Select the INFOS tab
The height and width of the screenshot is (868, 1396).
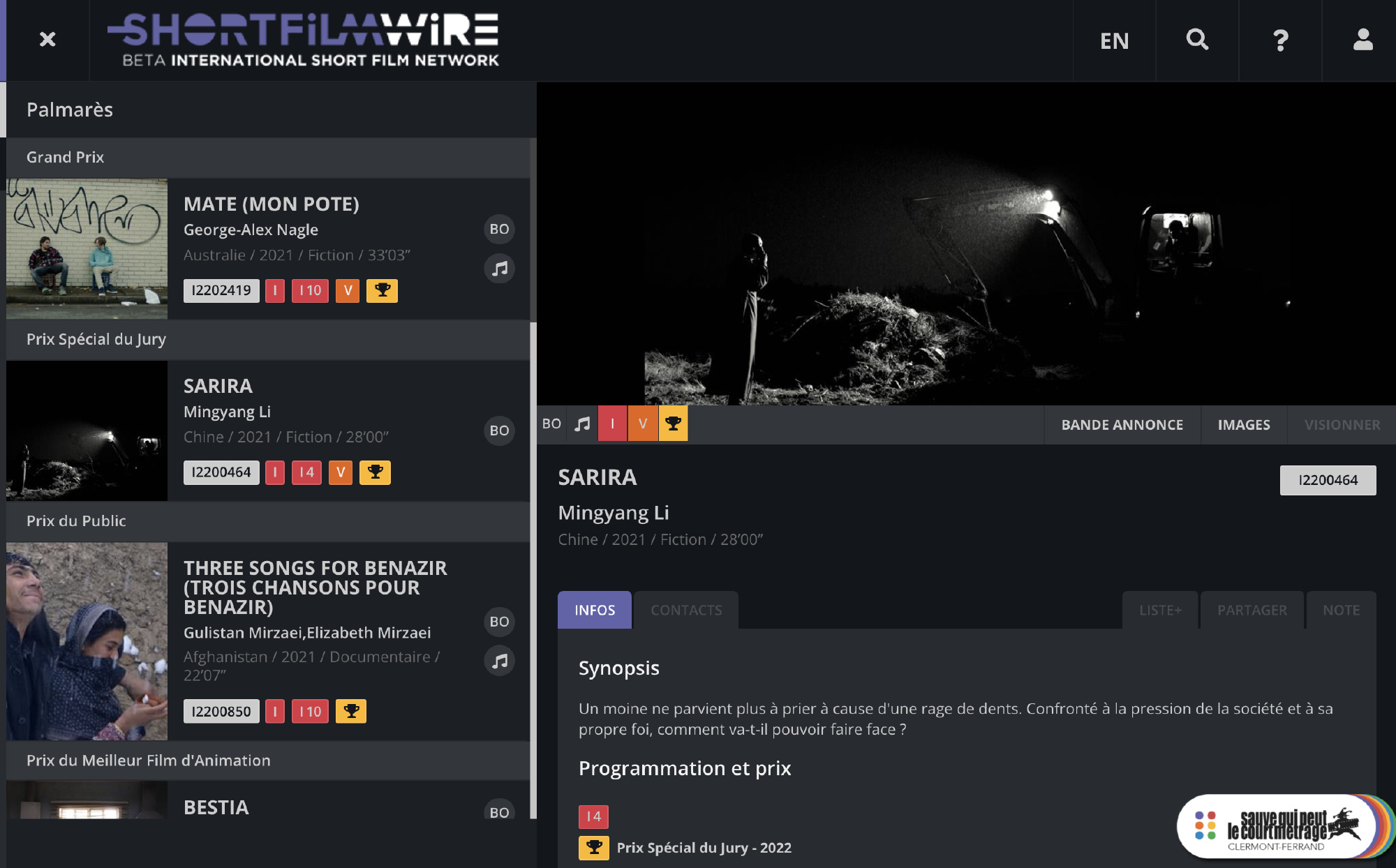(x=595, y=610)
